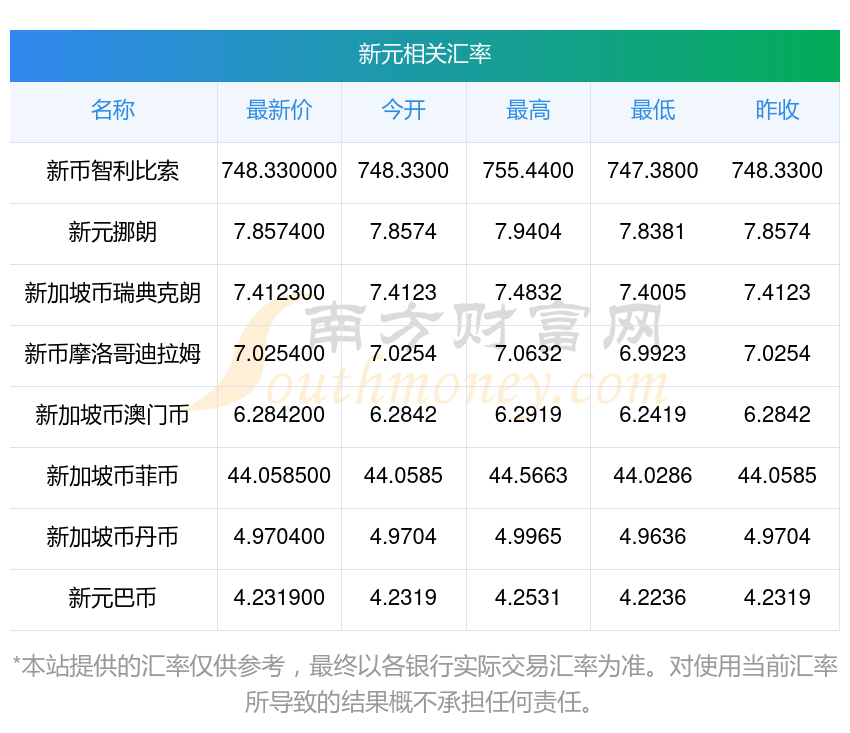This screenshot has width=850, height=733.
Task: Click highest value 44.5663
Action: pyautogui.click(x=528, y=476)
